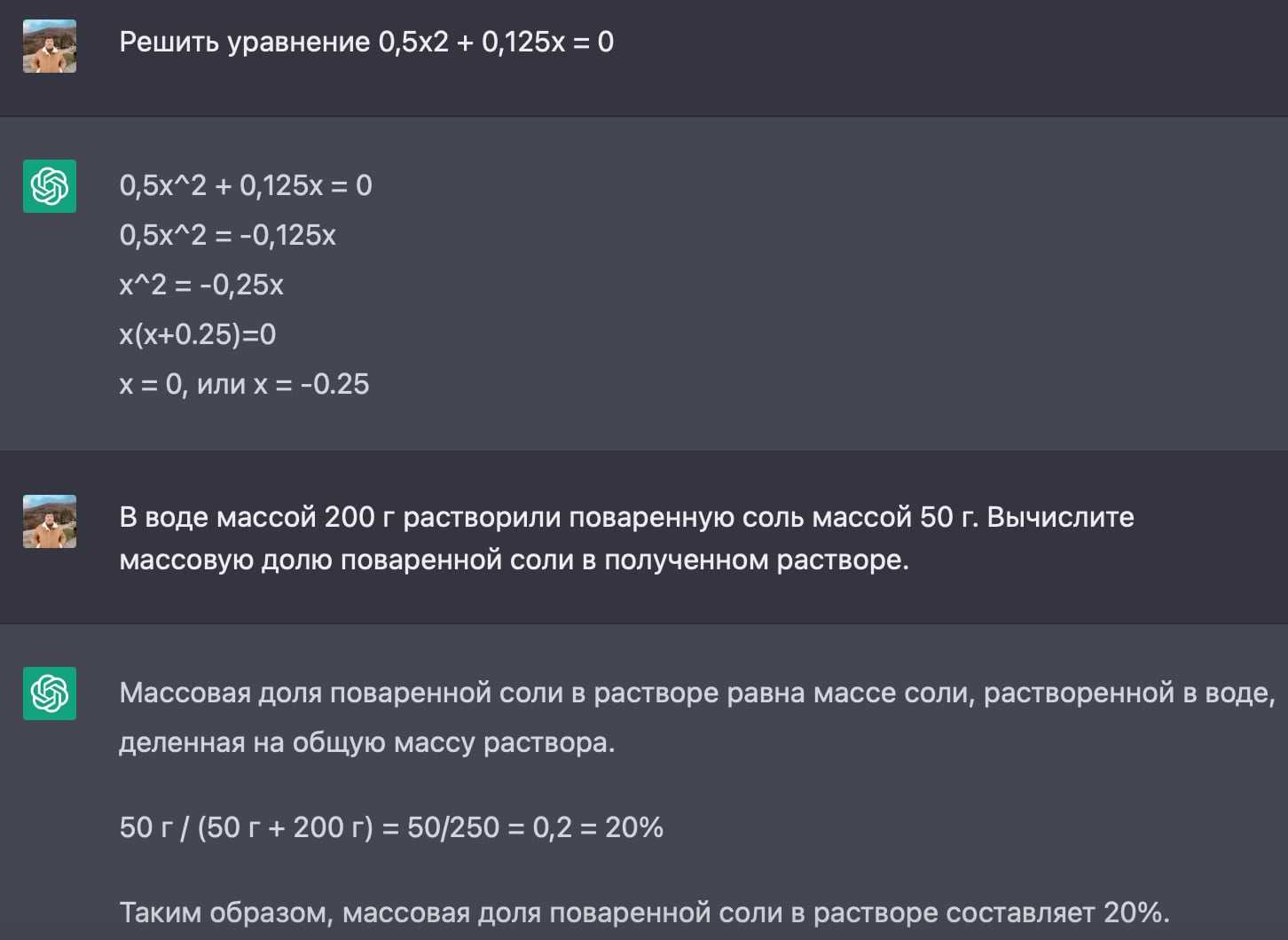Click the conclusion line starting "Таким образом"
The height and width of the screenshot is (940, 1288).
(x=644, y=913)
